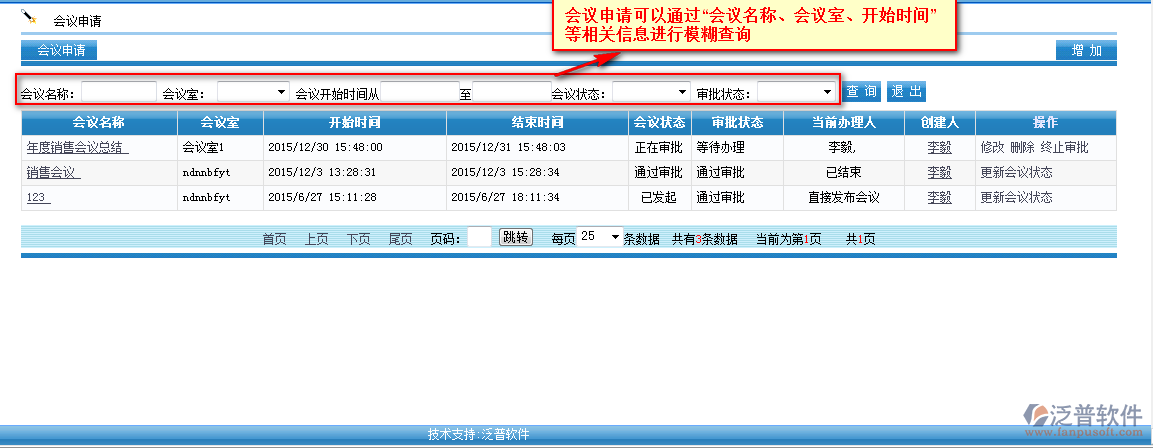Click the 会议开始时间从 start date field

click(x=419, y=92)
